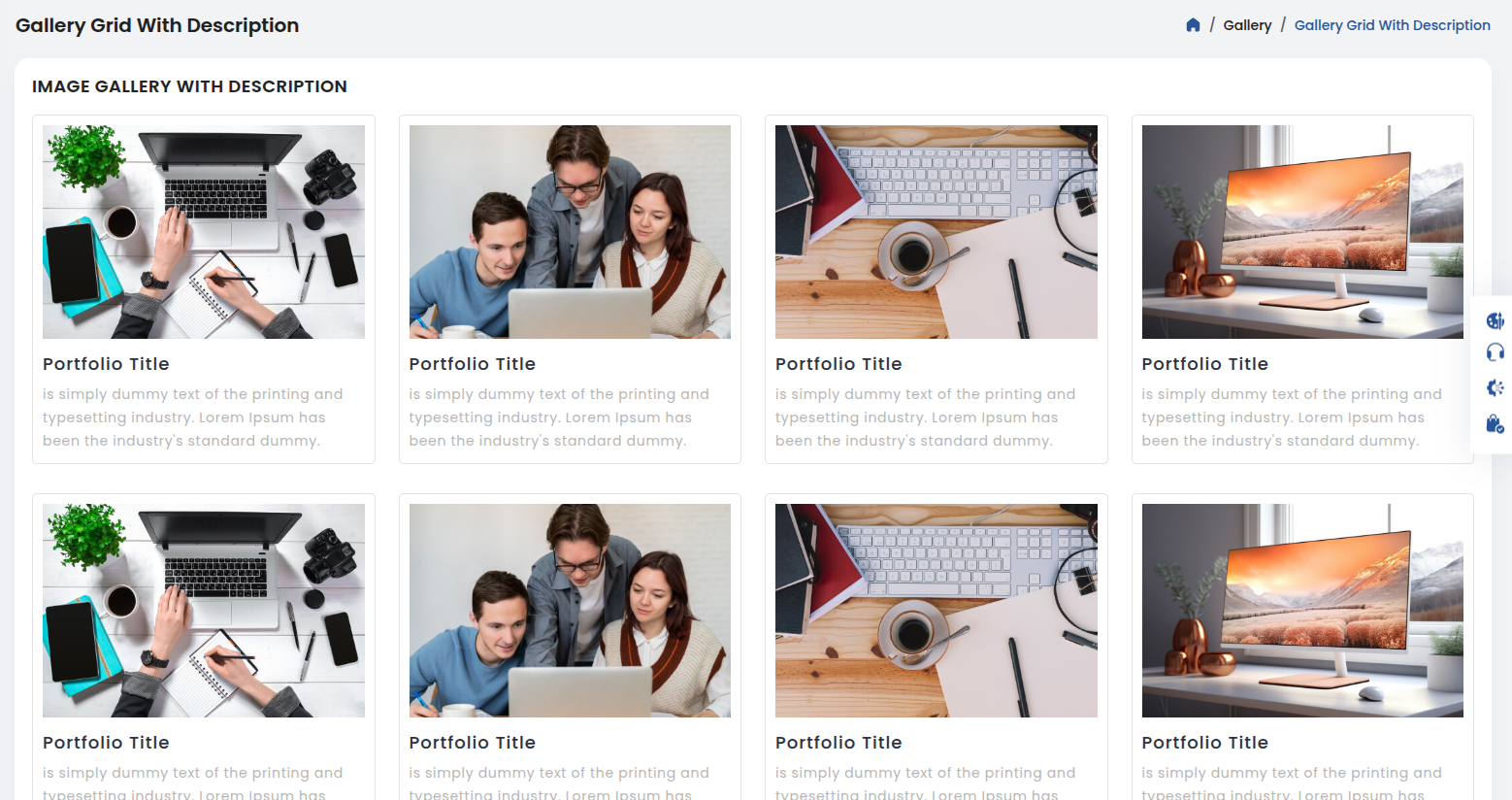Viewport: 1512px width, 800px height.
Task: Click Portfolio Title under bottom-row keyboard photo
Action: [x=838, y=743]
